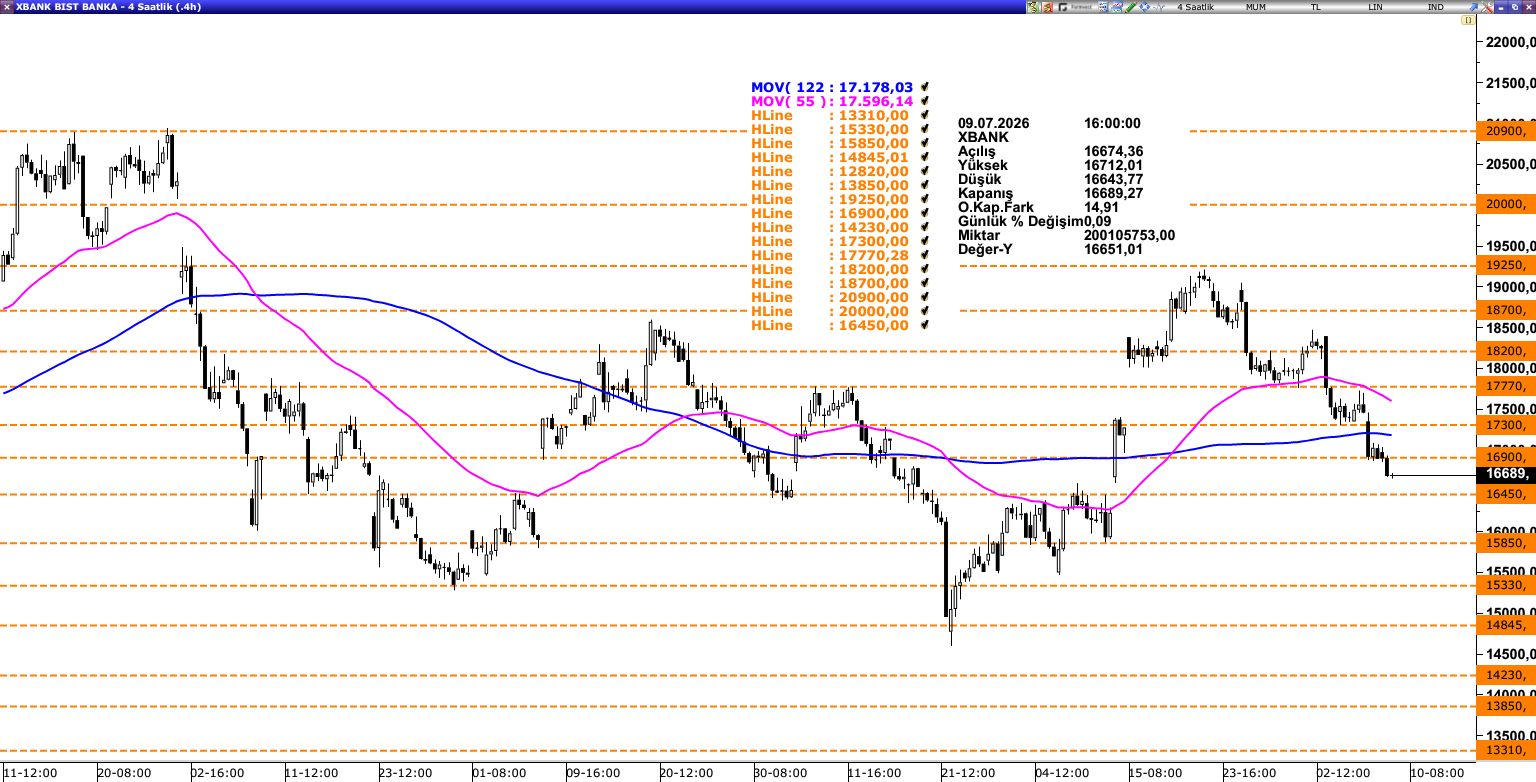
Task: Click the orange 15850 price axis label
Action: pyautogui.click(x=1506, y=543)
